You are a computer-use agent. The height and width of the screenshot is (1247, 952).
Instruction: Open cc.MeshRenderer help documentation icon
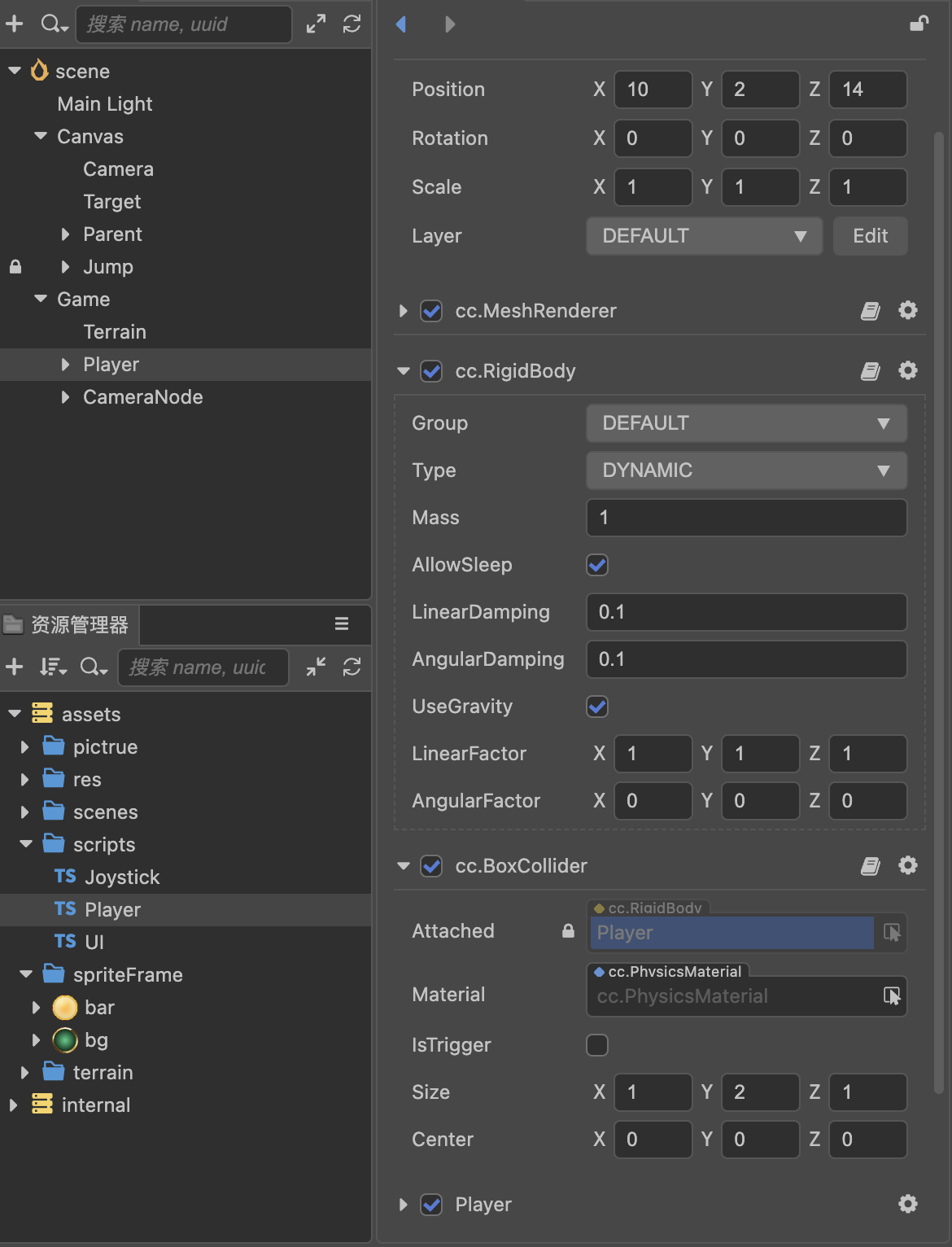coord(871,311)
